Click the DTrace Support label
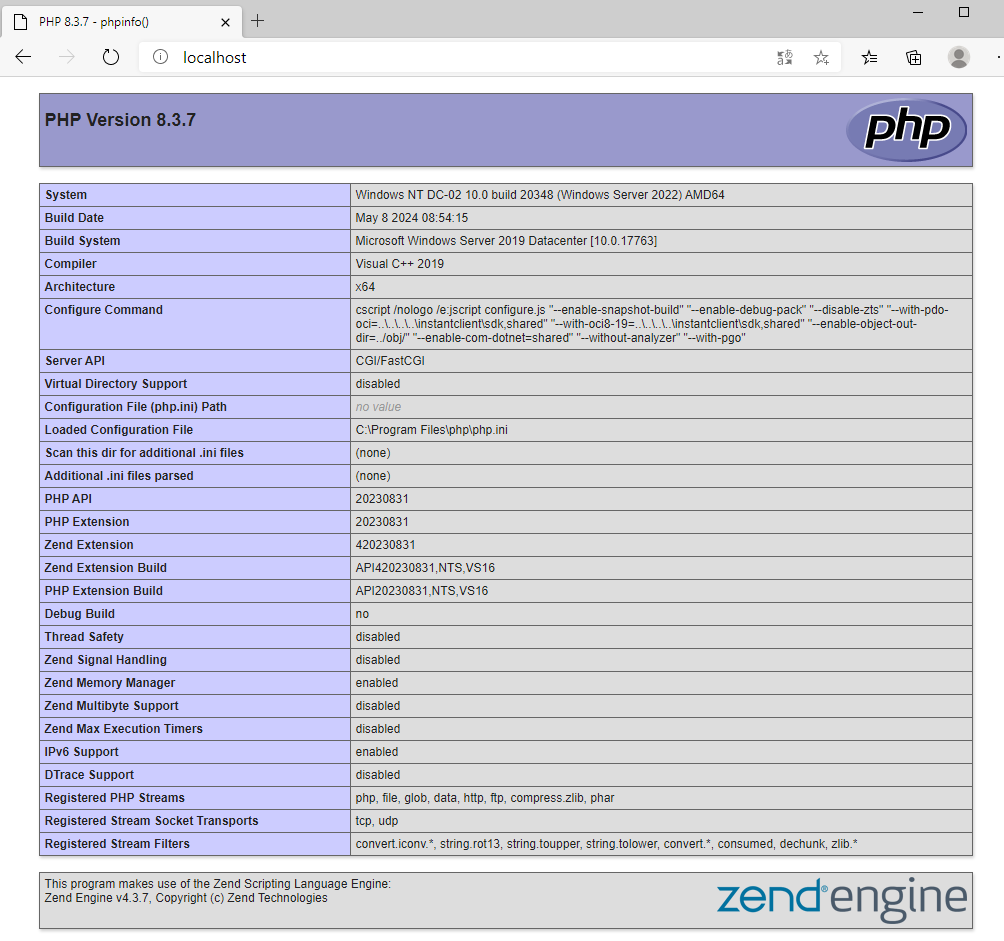The height and width of the screenshot is (941, 1004). coord(89,776)
